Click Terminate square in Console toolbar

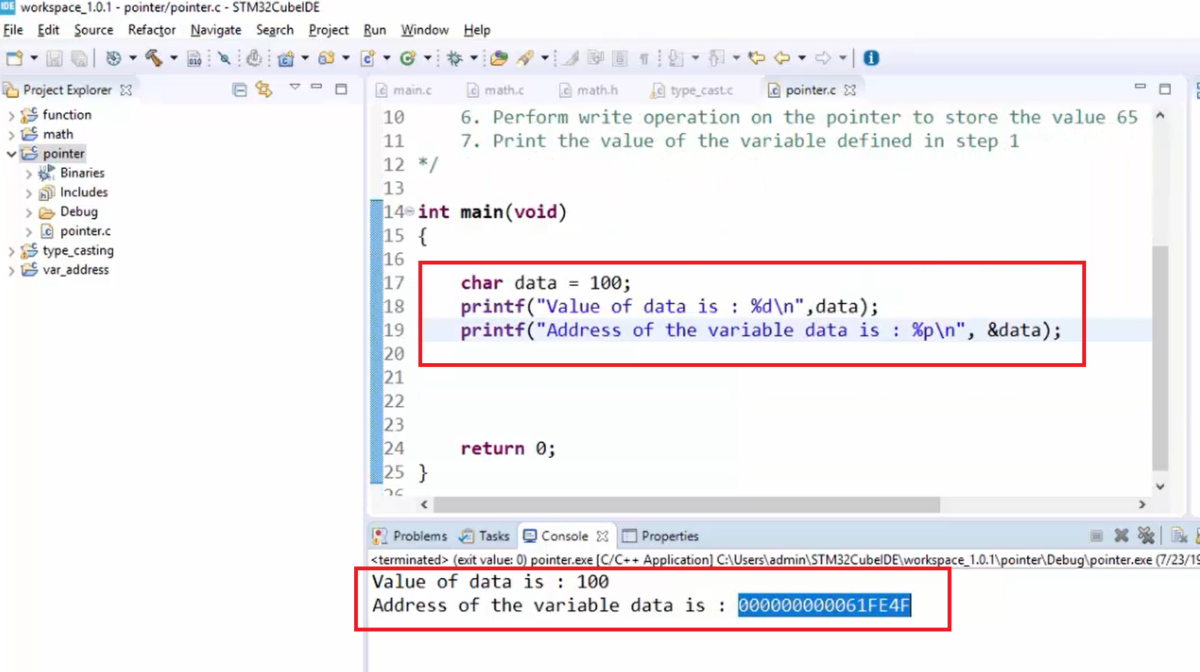click(x=1097, y=536)
